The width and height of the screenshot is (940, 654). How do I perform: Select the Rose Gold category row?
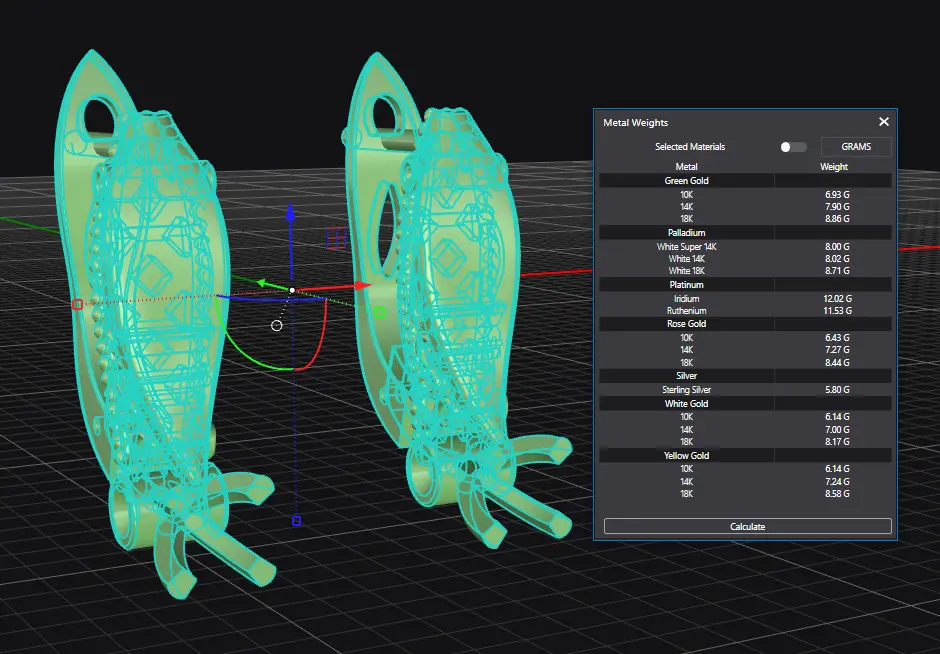coord(745,324)
